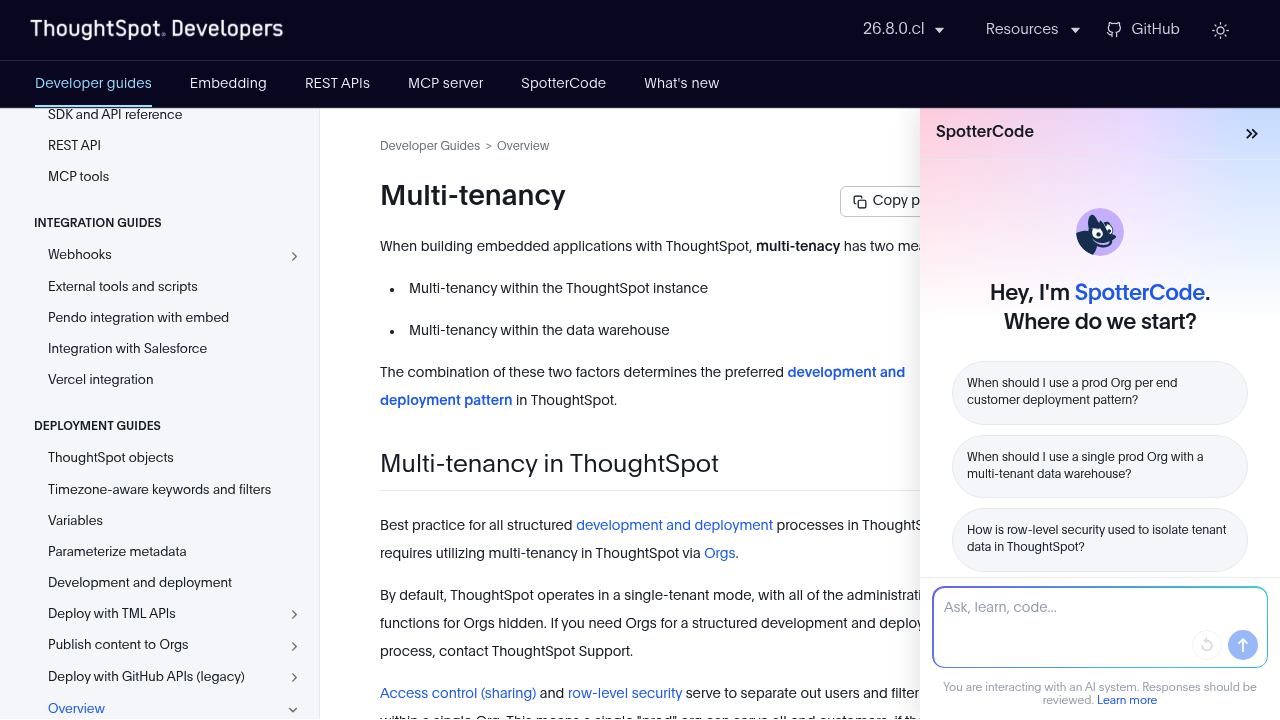
Task: Open Parameterize metadata sidebar item
Action: coord(117,552)
